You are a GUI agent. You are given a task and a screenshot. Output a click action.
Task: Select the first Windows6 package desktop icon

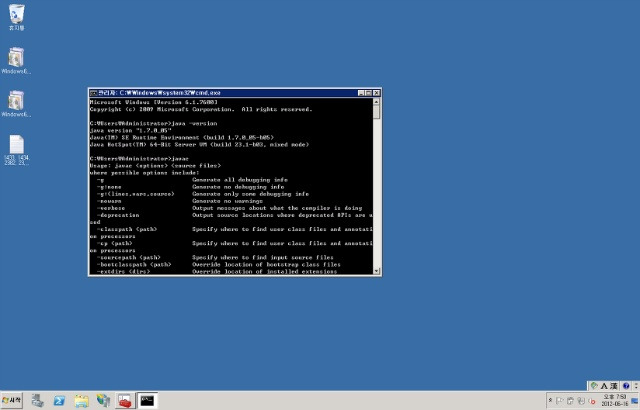[x=16, y=60]
